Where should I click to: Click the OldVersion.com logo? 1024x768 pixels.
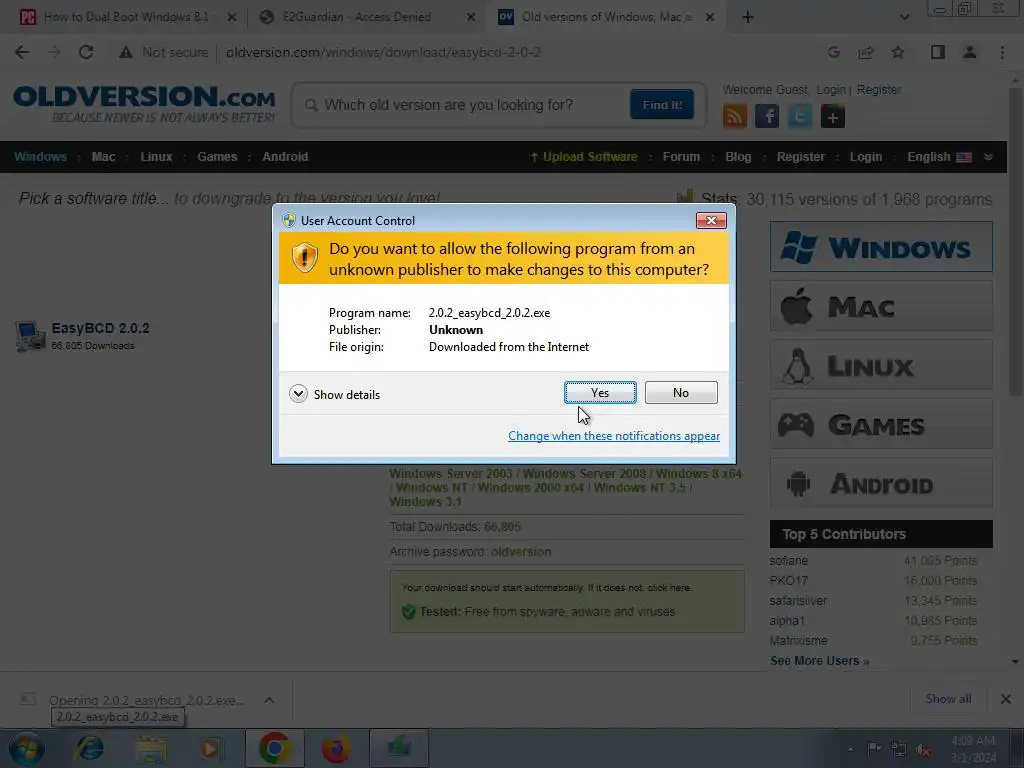(144, 104)
